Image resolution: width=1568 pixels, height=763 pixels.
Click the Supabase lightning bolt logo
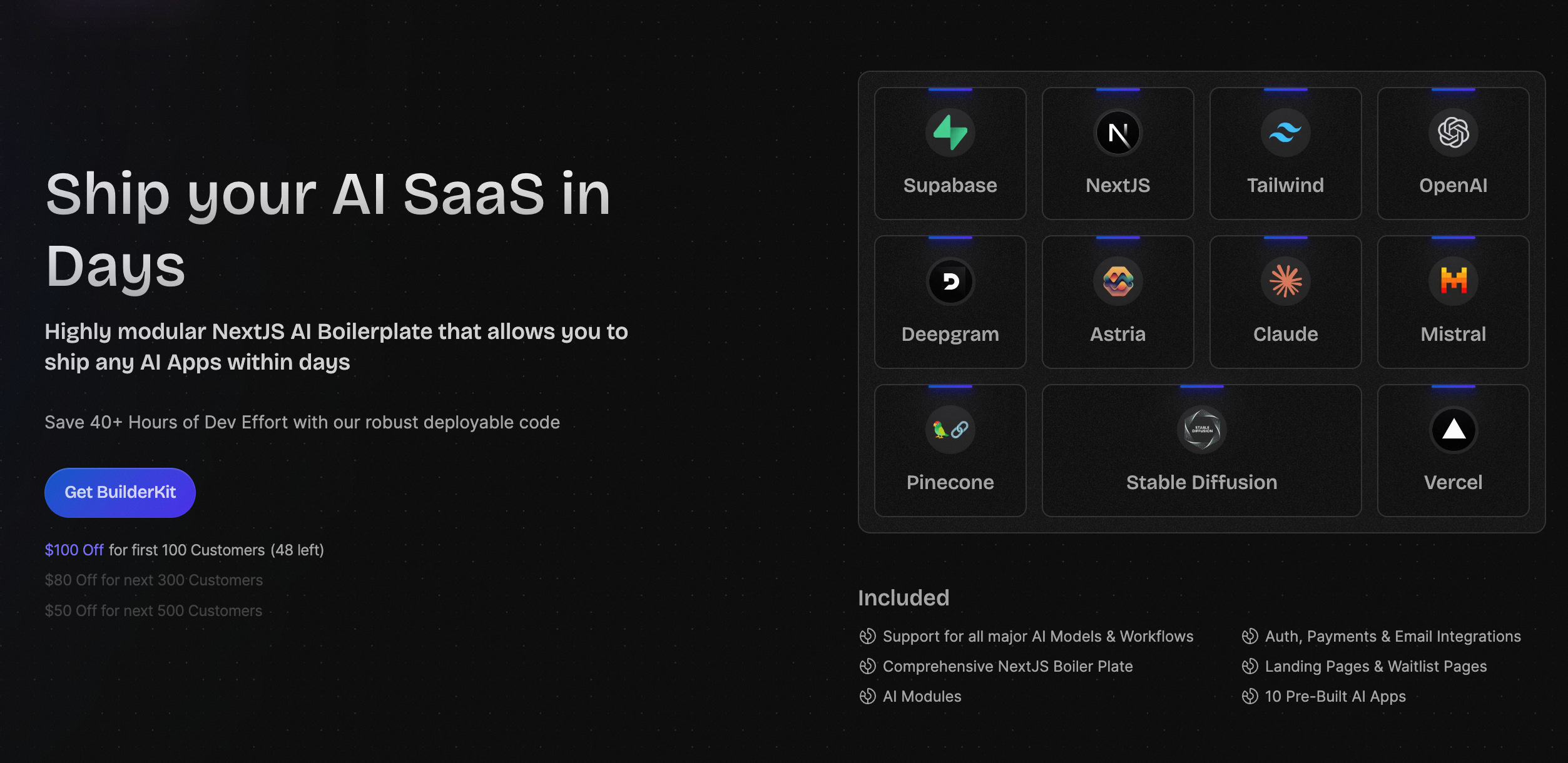[950, 133]
